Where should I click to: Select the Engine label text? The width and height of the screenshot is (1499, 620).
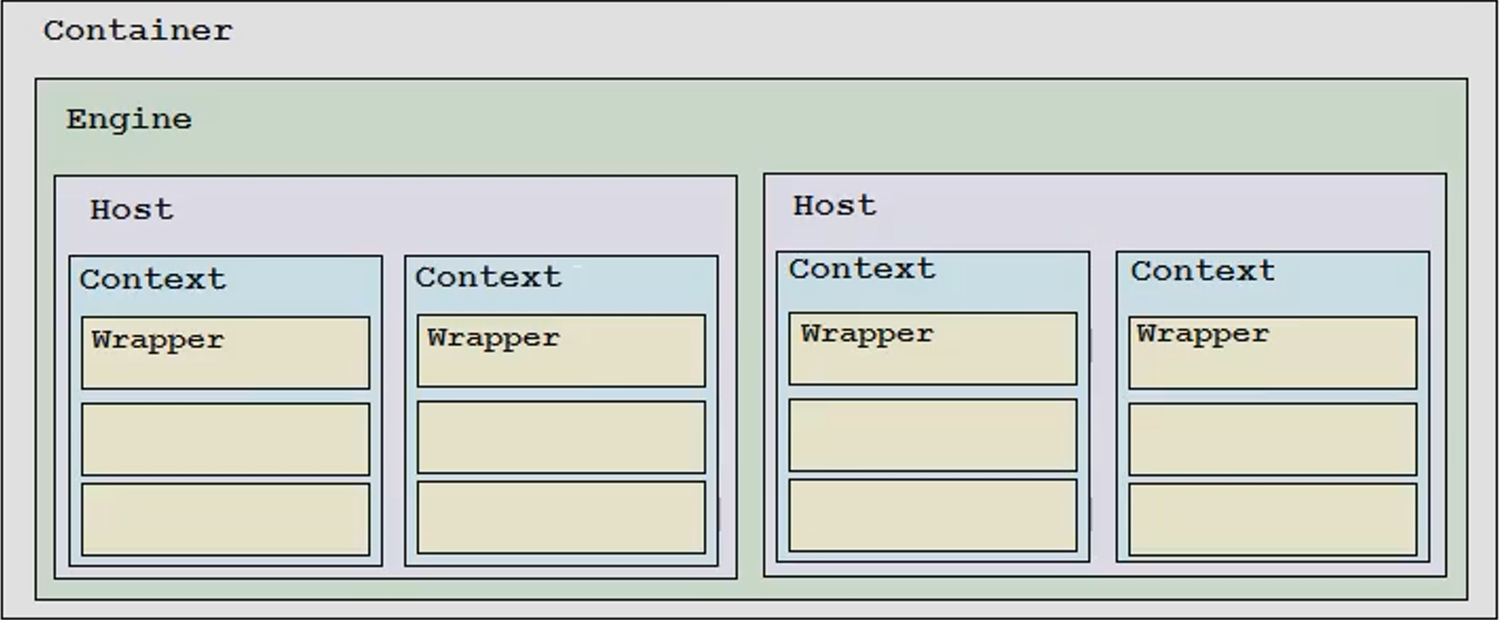point(129,120)
